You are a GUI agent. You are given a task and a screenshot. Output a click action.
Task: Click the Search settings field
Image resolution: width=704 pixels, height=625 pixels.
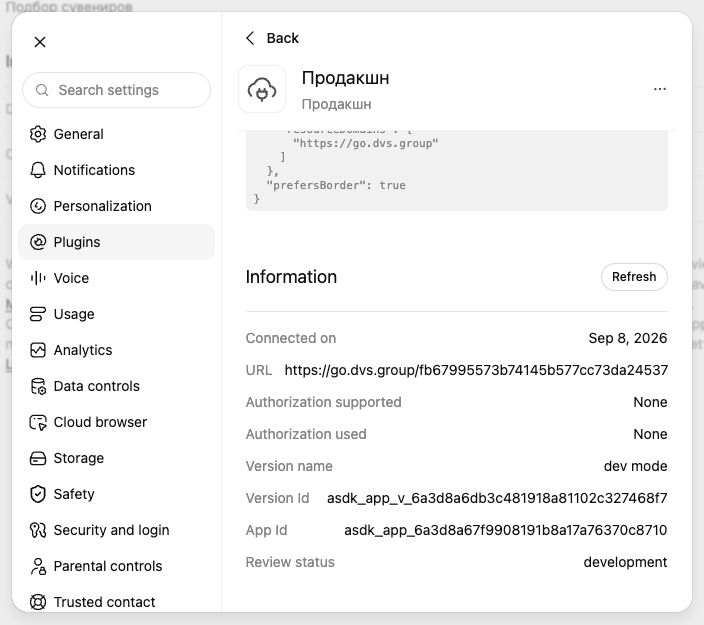116,90
